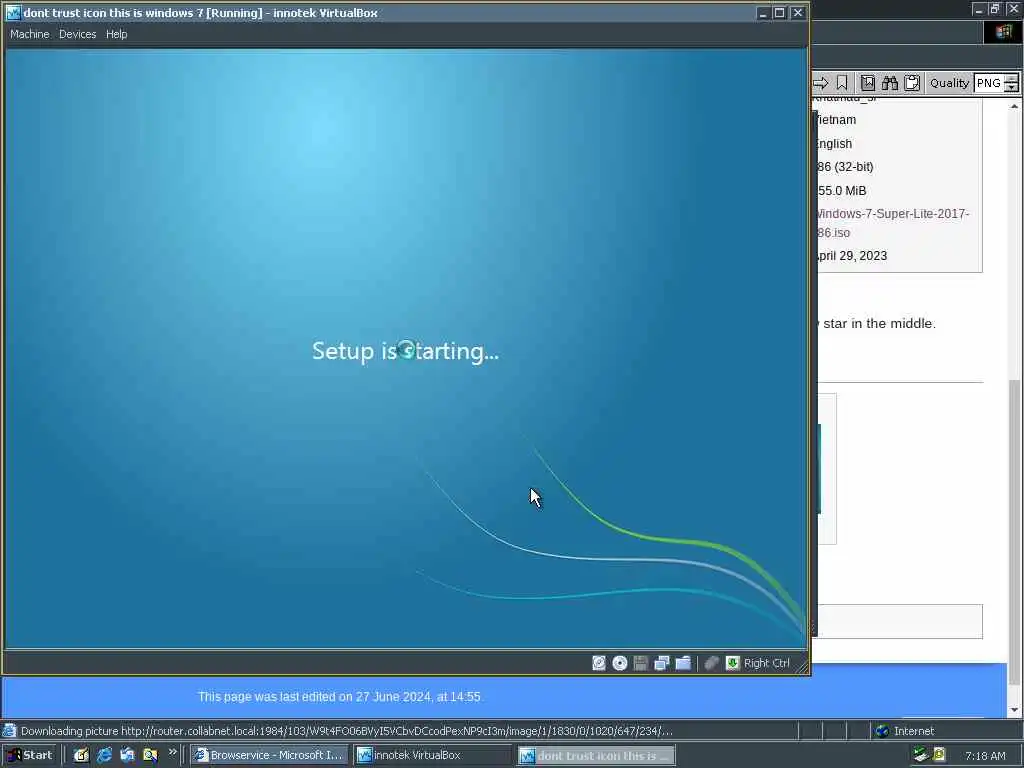Click the VM window resize grip corner

(801, 667)
